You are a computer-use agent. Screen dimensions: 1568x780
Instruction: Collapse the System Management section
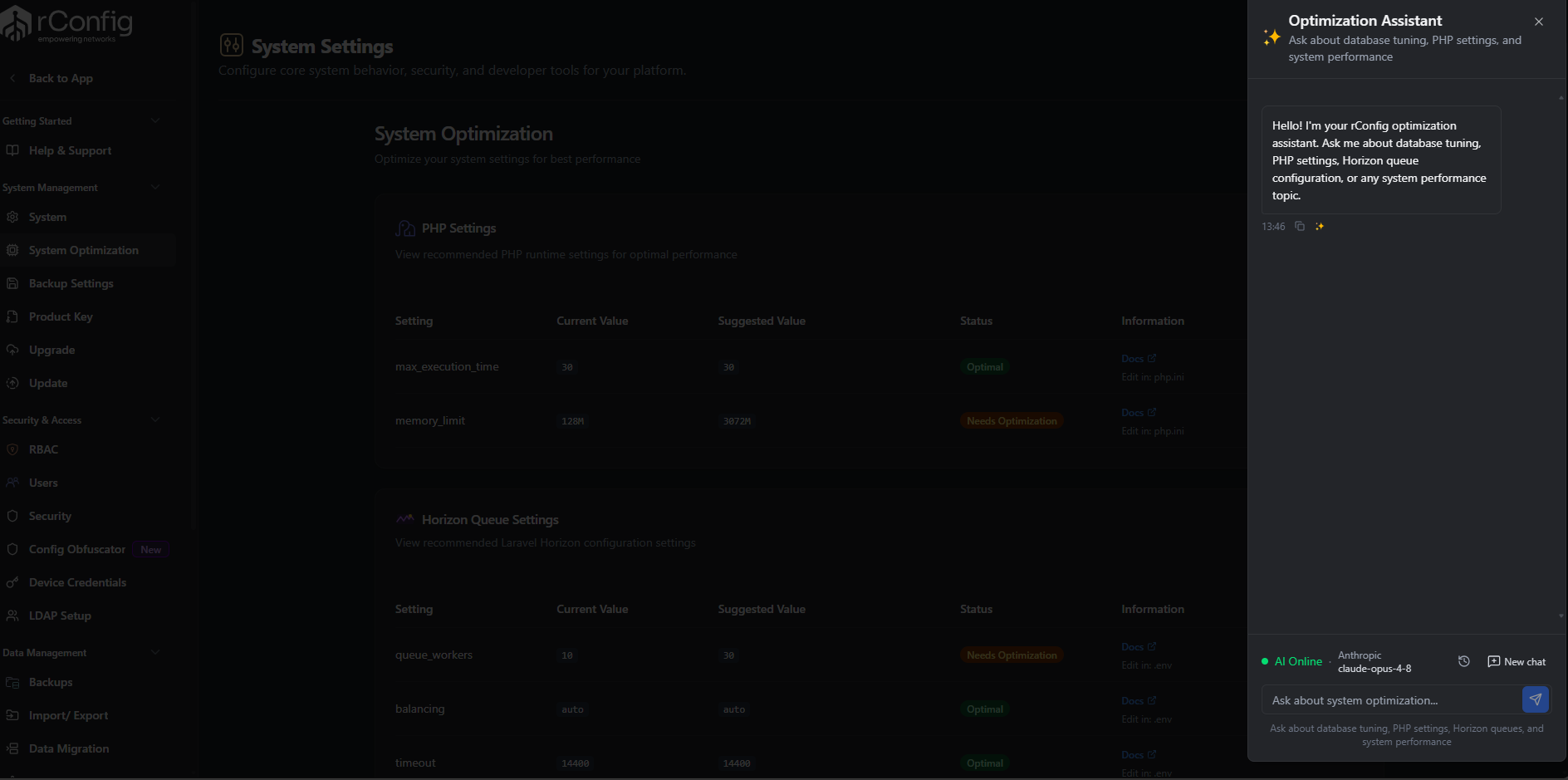coord(155,187)
